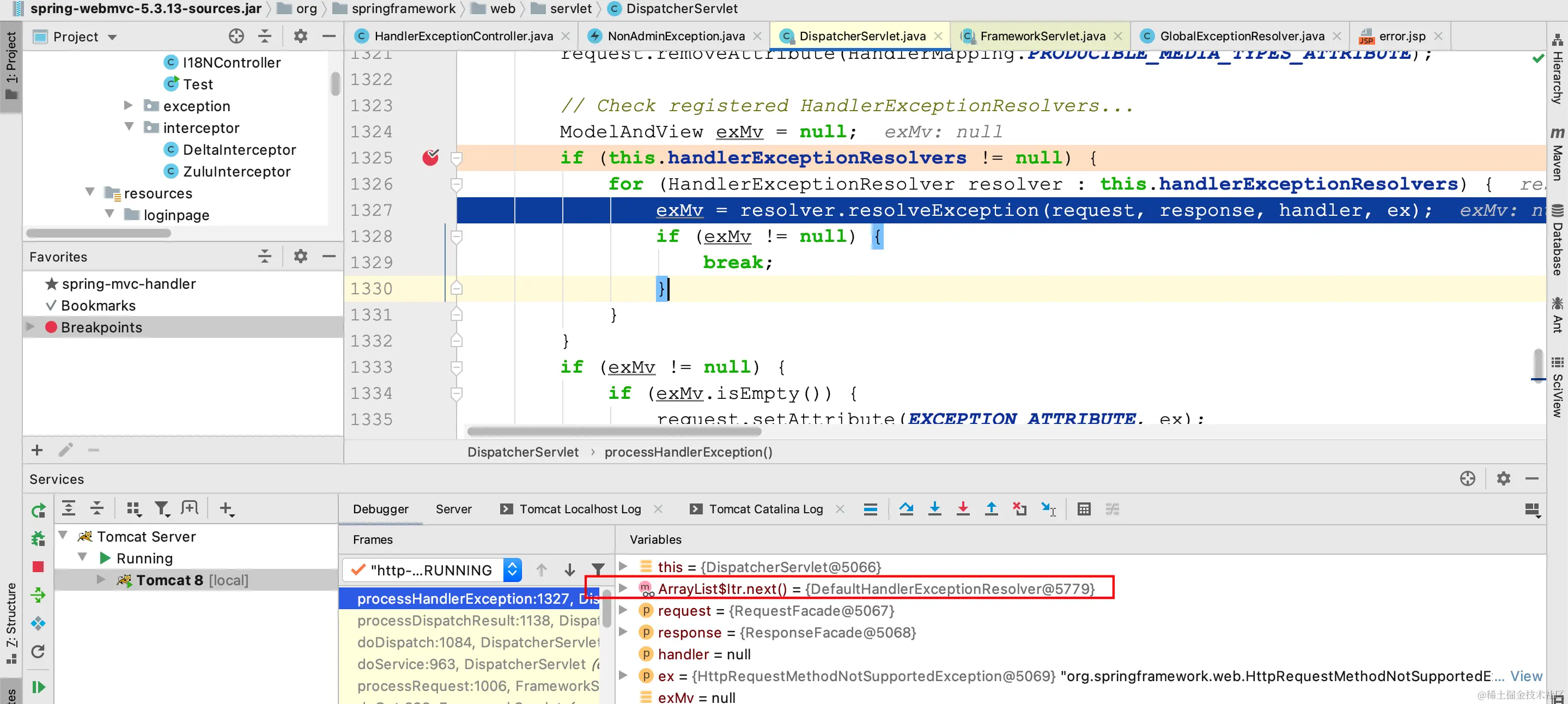Expand the exception folder in Project tree
Viewport: 1568px width, 704px height.
129,105
